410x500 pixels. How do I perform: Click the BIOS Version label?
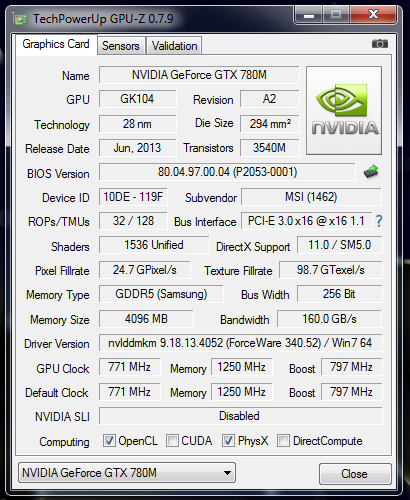[x=58, y=174]
